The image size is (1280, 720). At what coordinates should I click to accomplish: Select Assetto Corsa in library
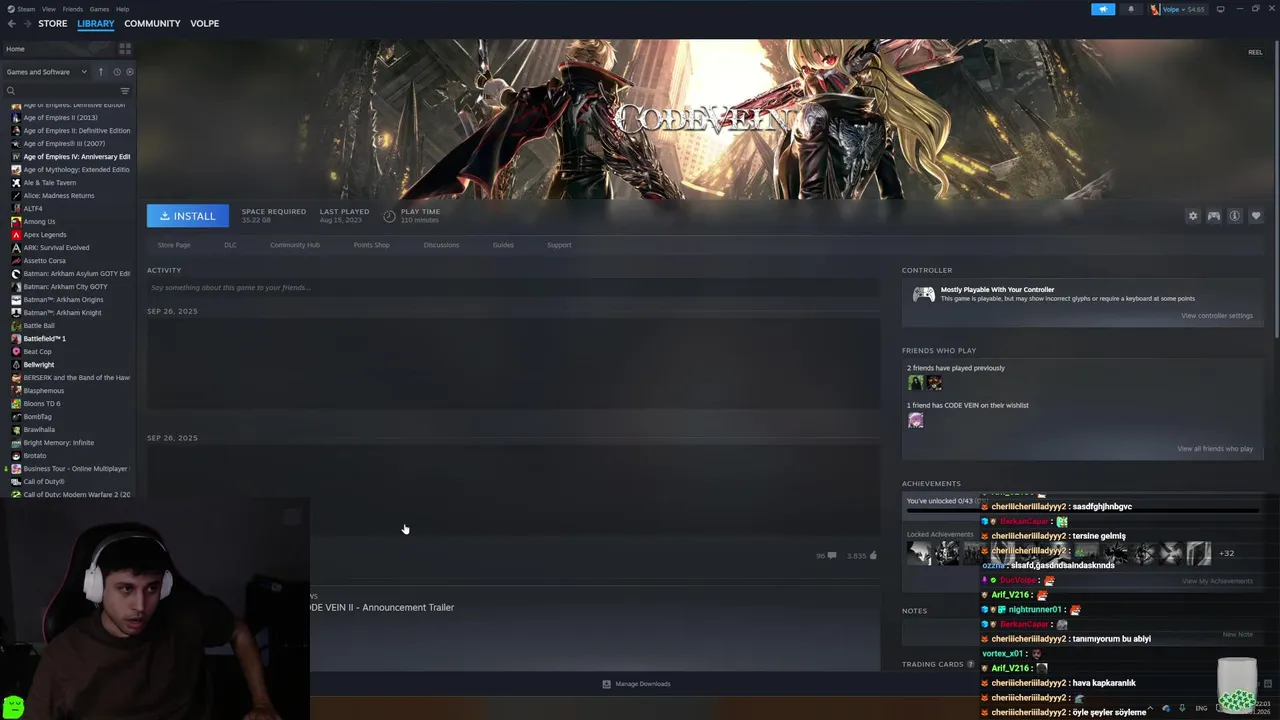[44, 261]
